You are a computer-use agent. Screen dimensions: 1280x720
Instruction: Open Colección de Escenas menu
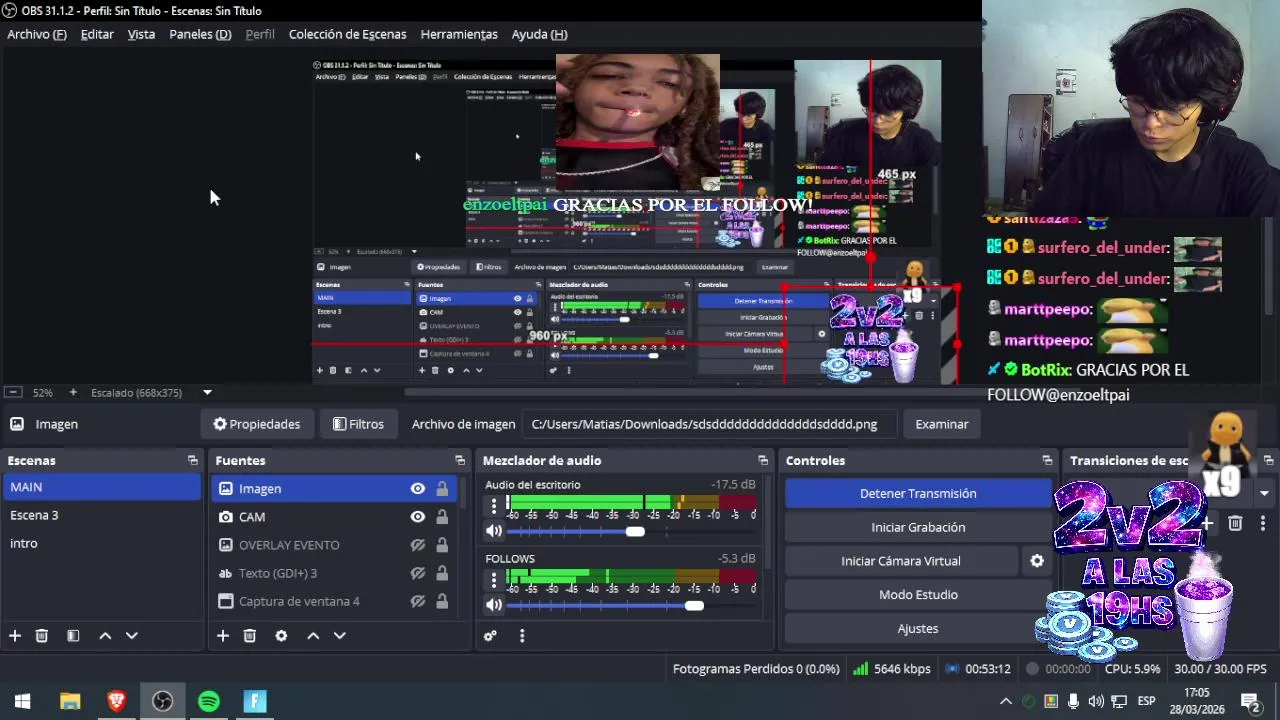tap(347, 34)
